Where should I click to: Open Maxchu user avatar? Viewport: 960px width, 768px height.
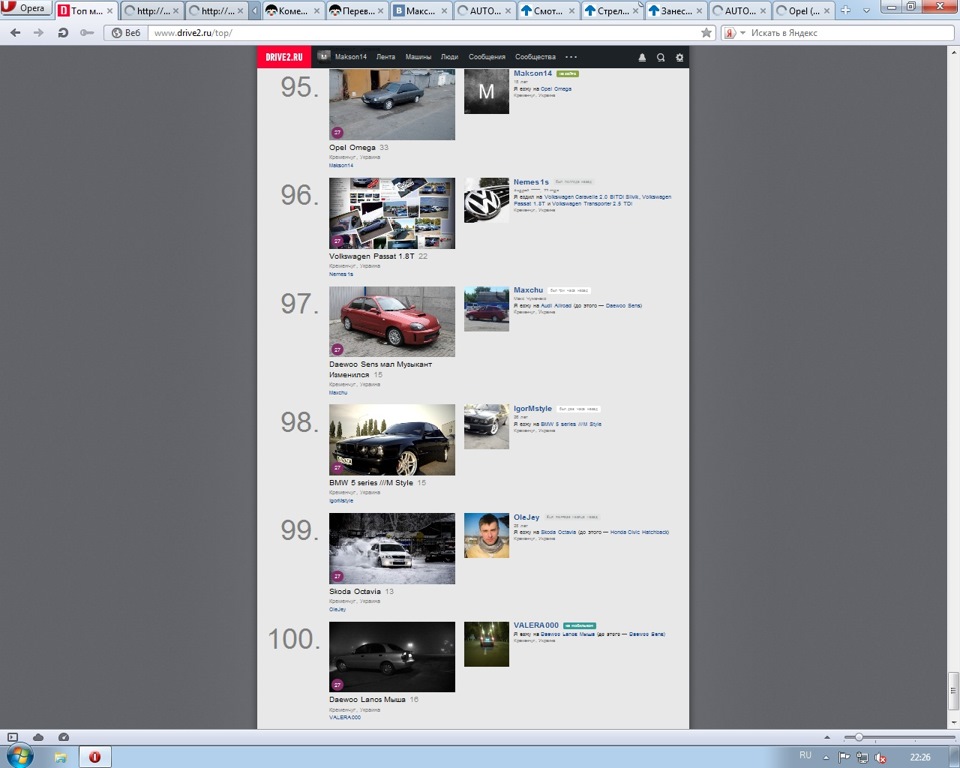[x=486, y=309]
